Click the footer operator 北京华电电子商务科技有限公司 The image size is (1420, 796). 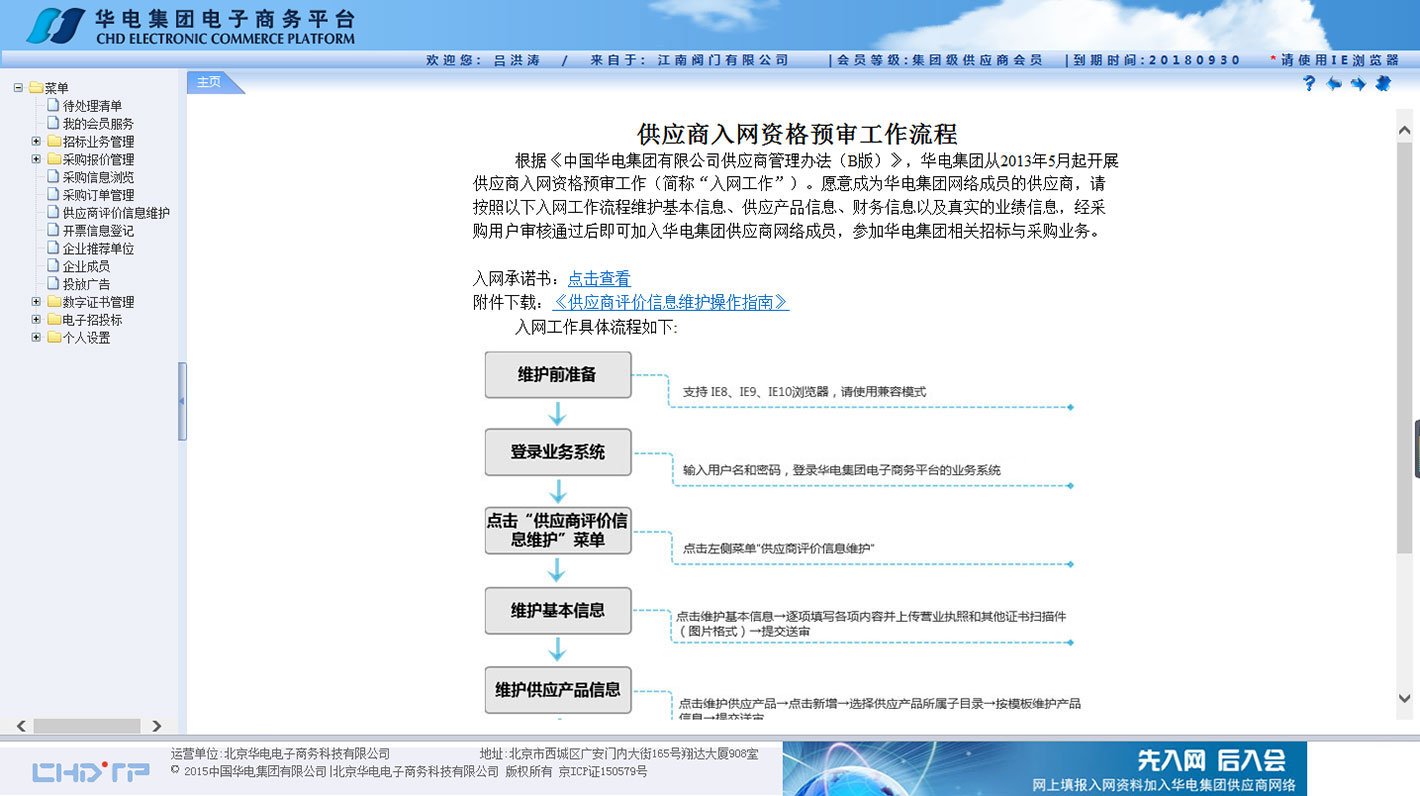coord(307,754)
